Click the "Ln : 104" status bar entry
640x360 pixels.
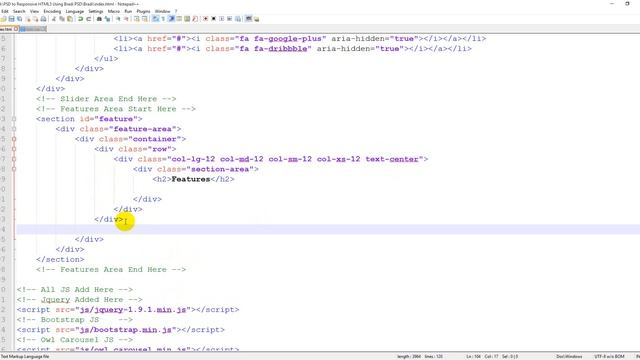473,356
